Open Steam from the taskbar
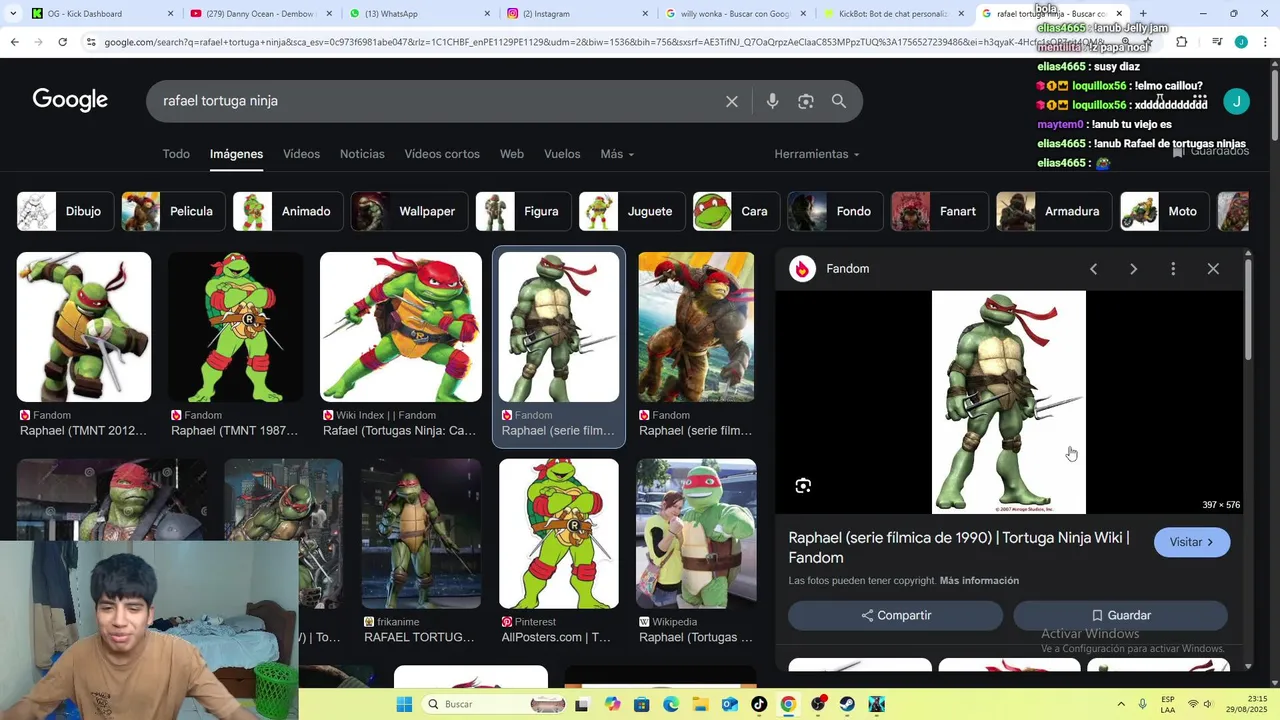1280x720 pixels. point(847,704)
